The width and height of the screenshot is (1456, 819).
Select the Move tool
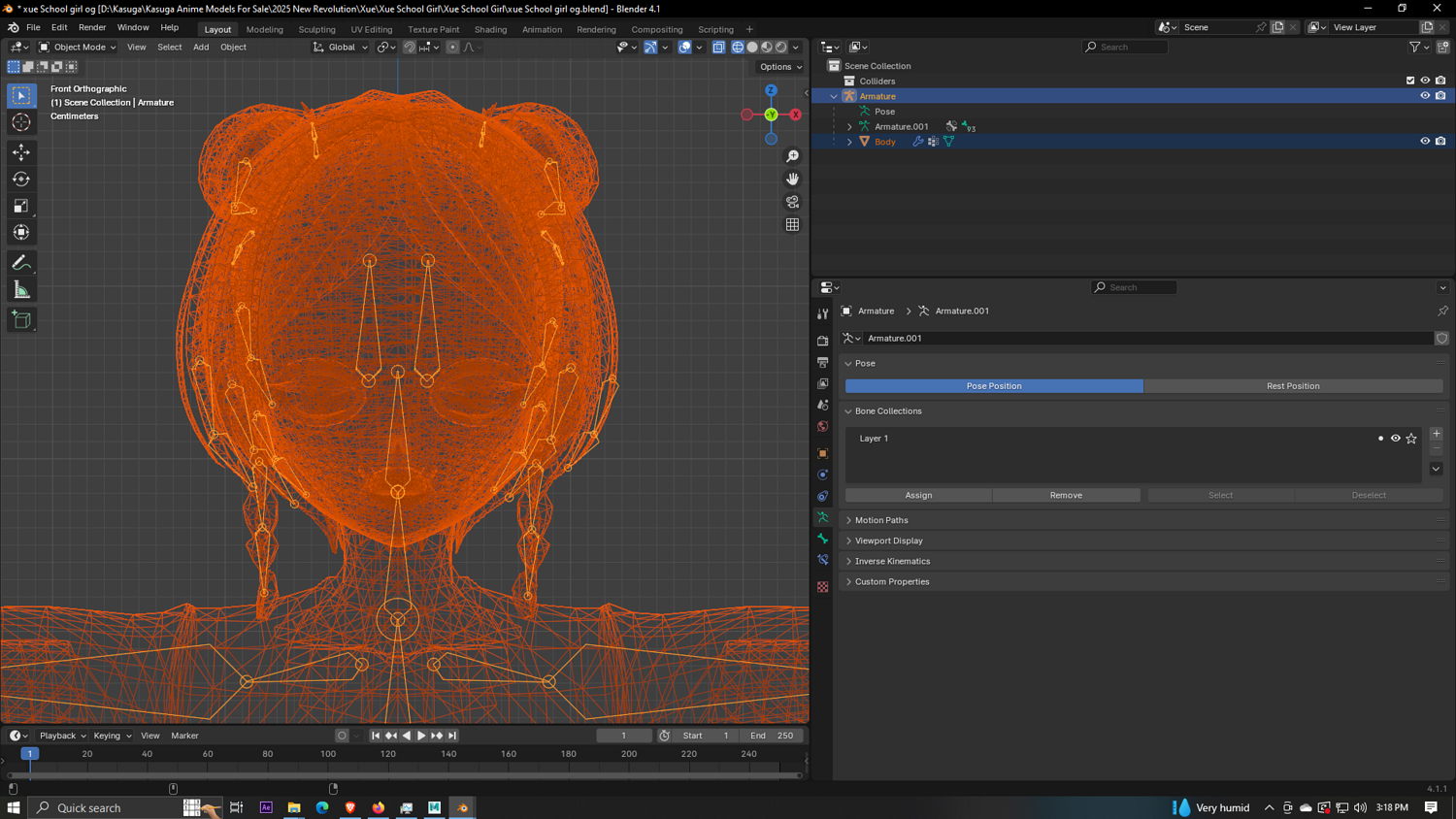click(21, 152)
